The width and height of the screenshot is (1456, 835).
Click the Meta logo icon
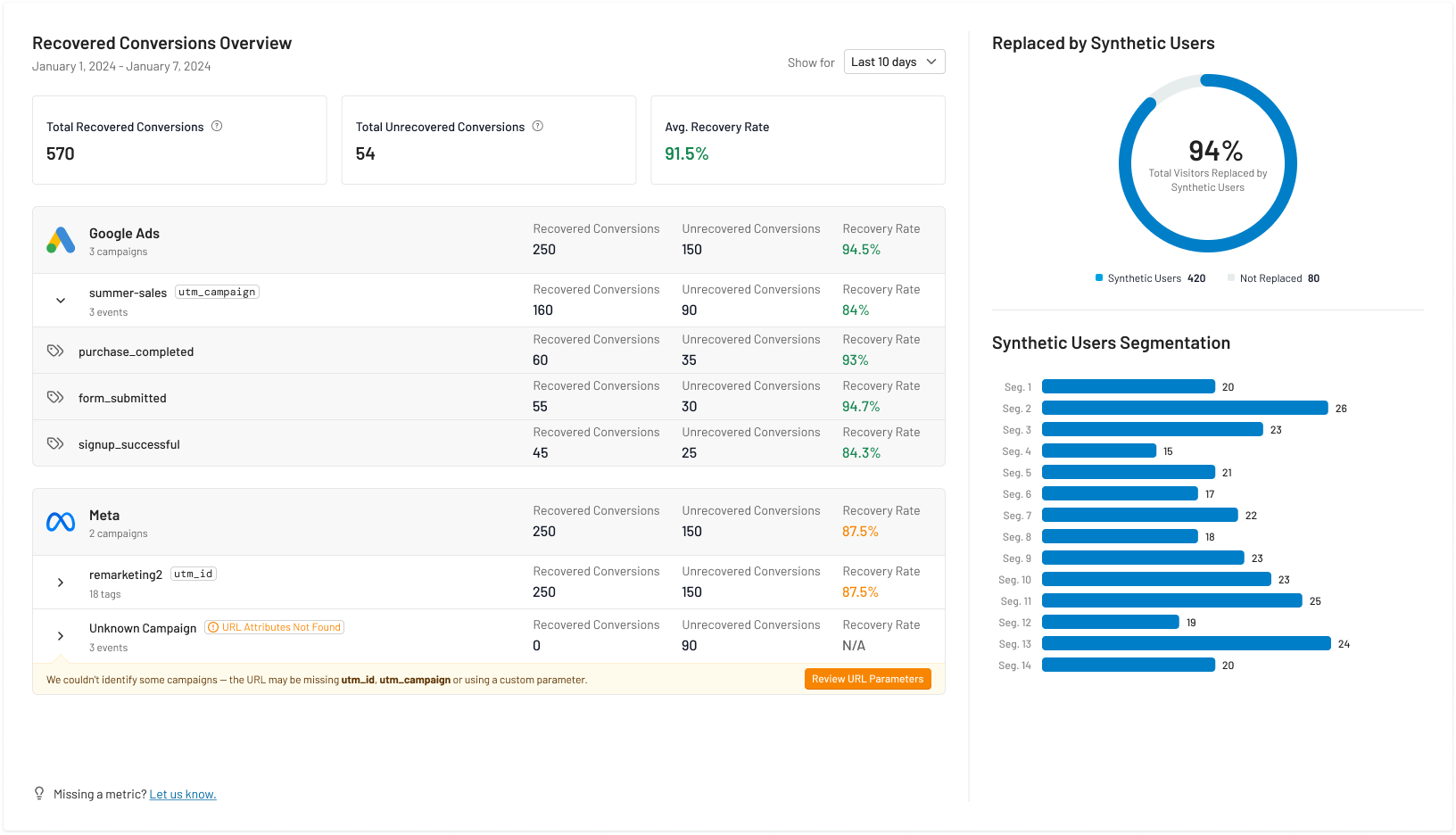61,522
